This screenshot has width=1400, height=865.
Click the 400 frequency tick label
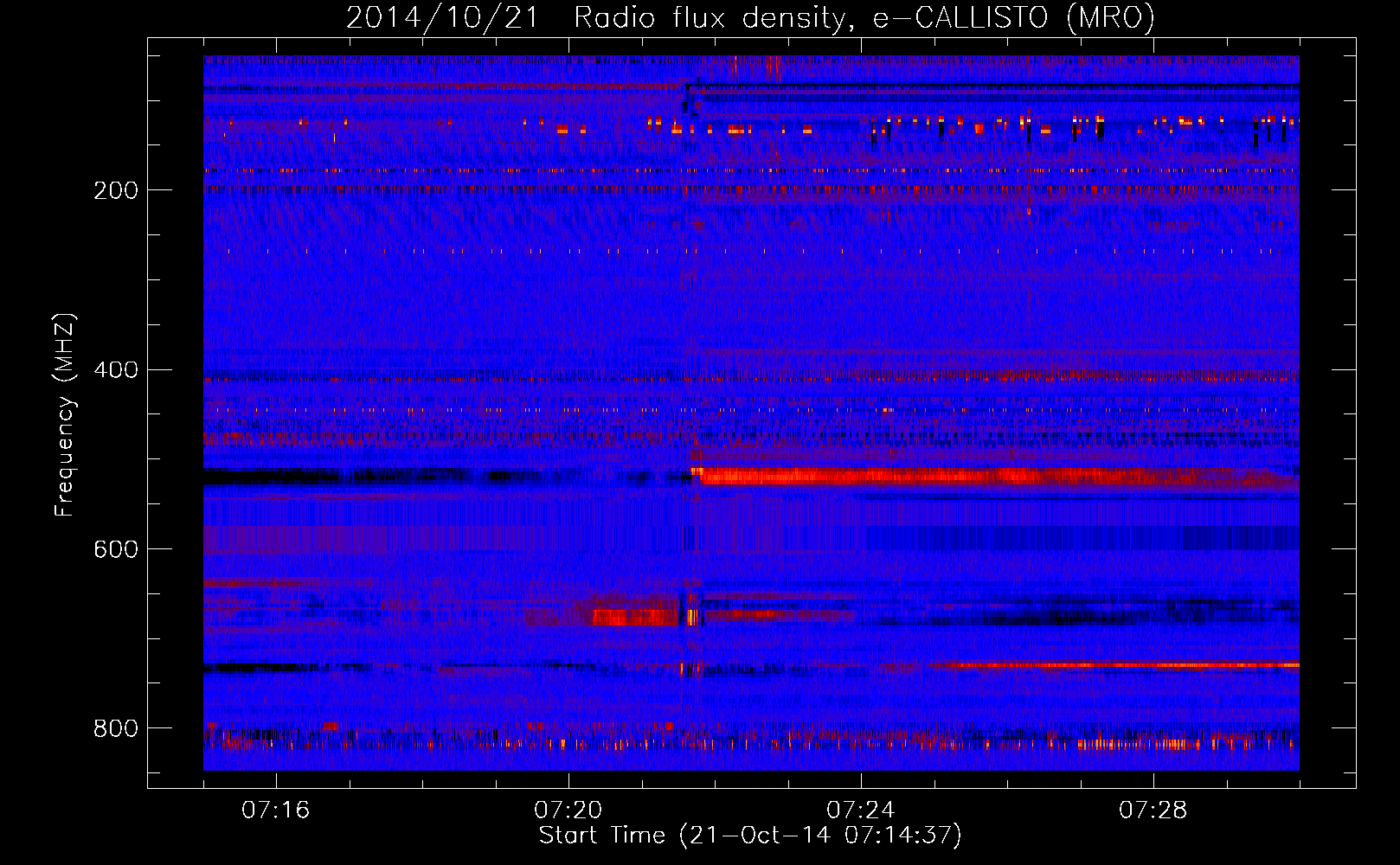116,370
